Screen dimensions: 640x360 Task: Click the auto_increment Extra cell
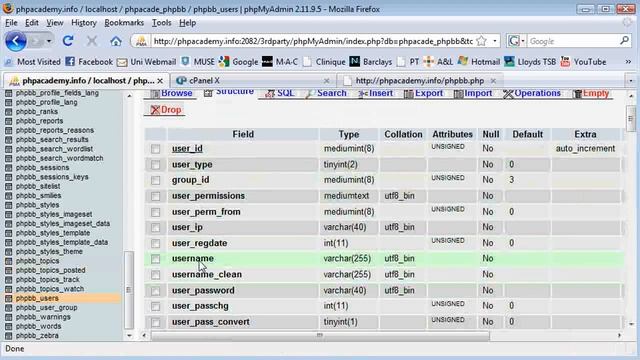point(585,149)
